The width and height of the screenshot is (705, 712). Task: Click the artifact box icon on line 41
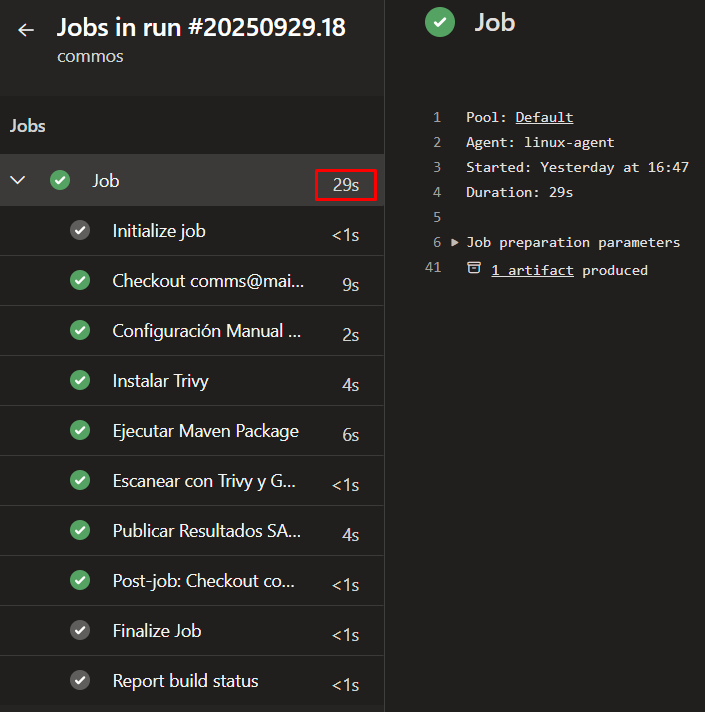(x=473, y=269)
